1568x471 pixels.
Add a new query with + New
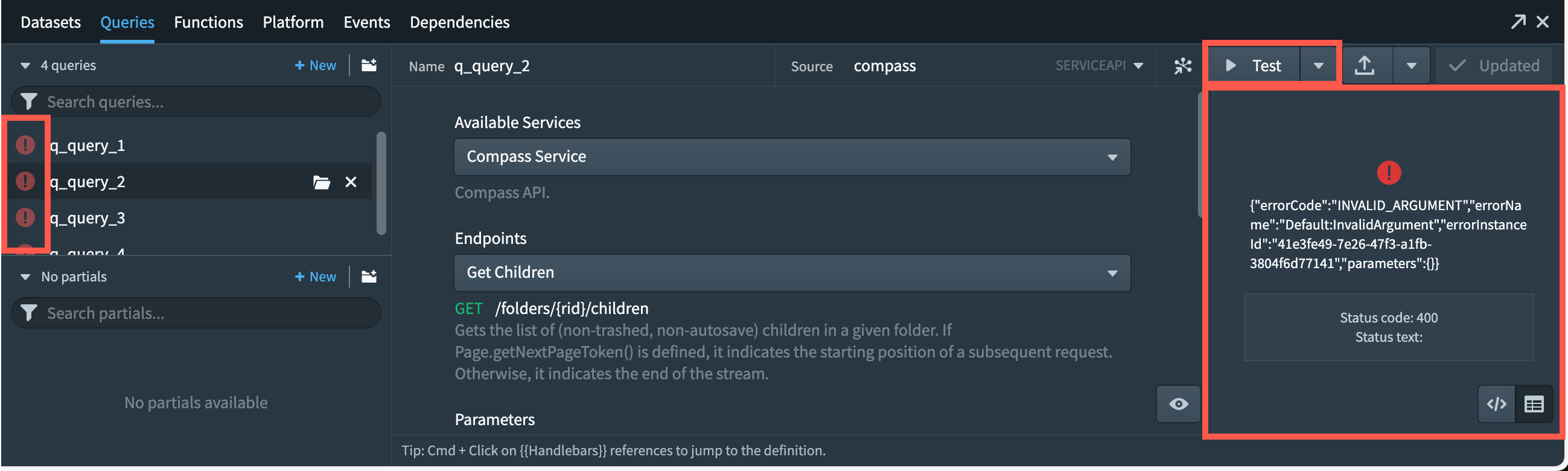coord(315,65)
